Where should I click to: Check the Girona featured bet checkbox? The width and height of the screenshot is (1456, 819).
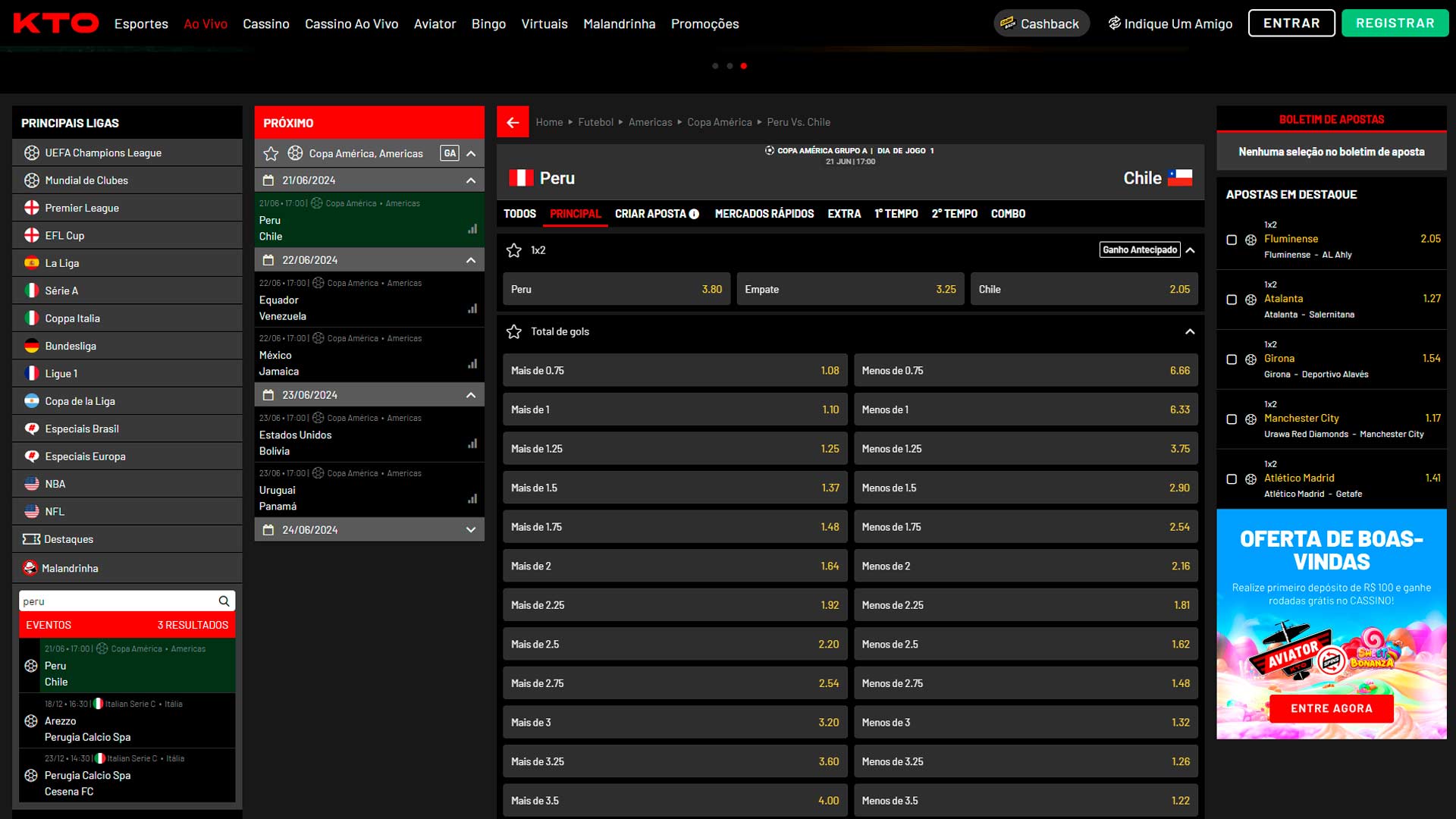pyautogui.click(x=1232, y=359)
